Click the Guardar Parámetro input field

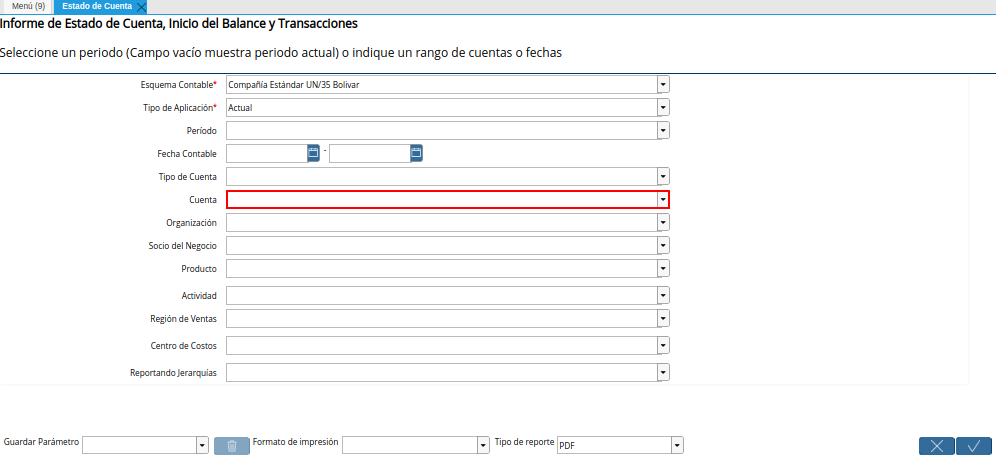(x=140, y=445)
